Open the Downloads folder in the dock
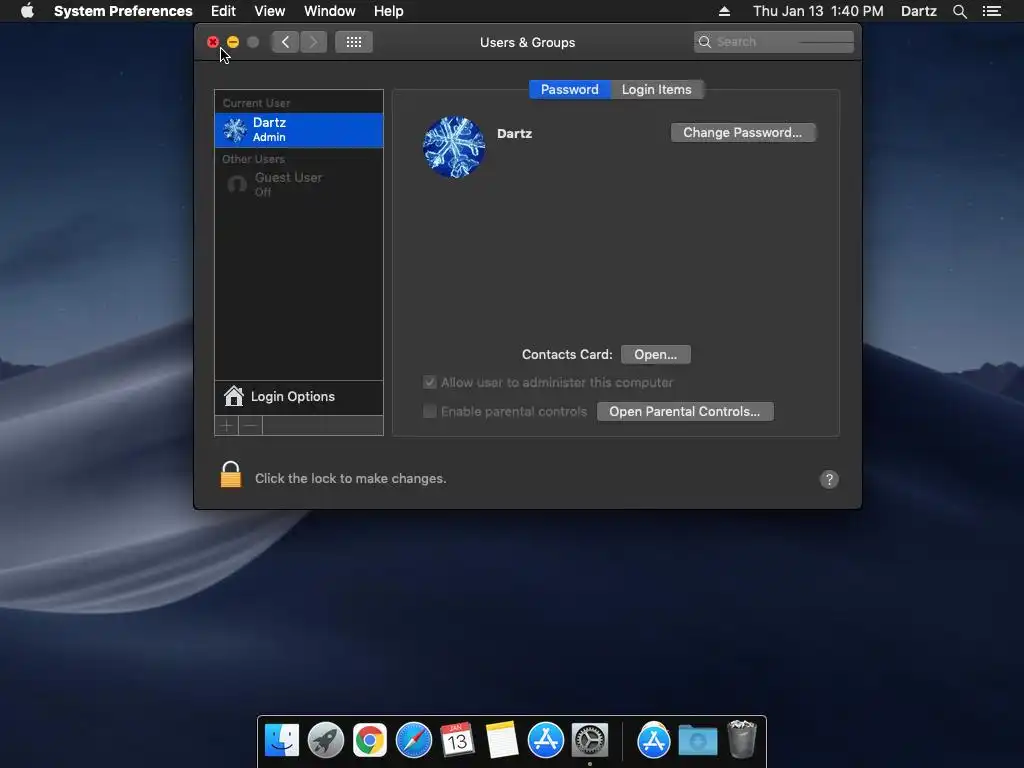The image size is (1024, 768). 697,741
